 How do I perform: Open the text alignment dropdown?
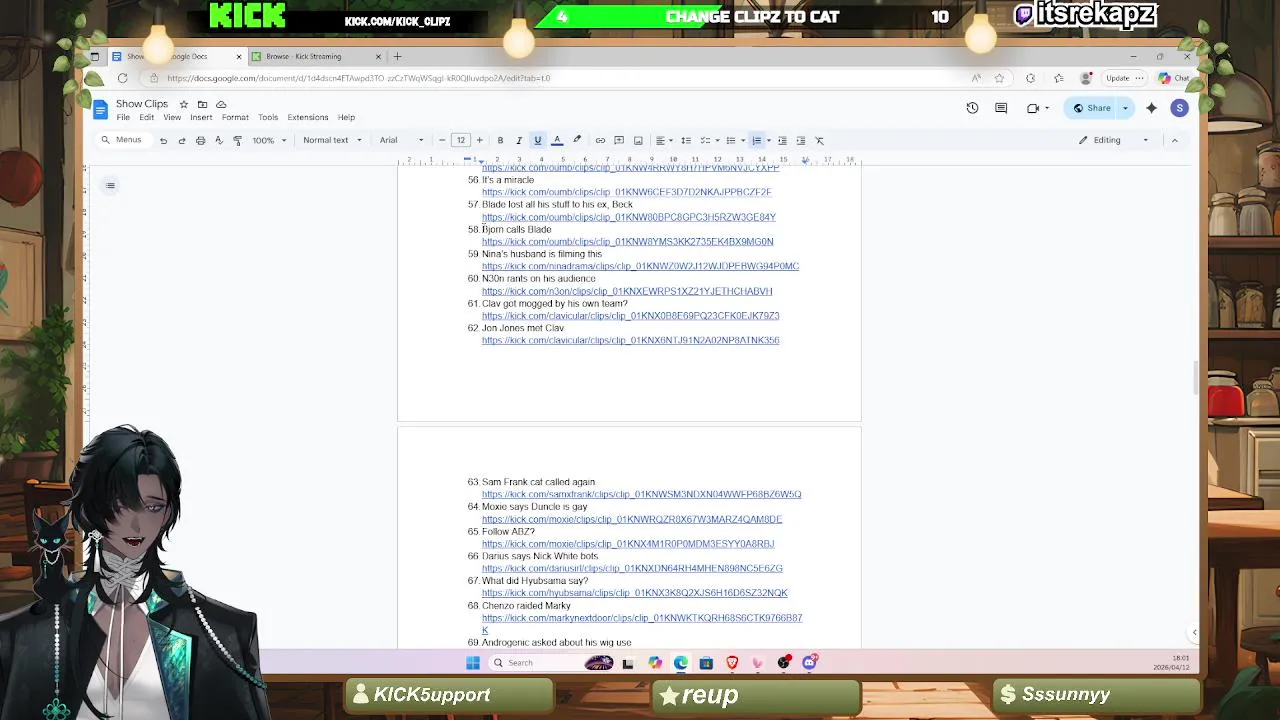[663, 140]
